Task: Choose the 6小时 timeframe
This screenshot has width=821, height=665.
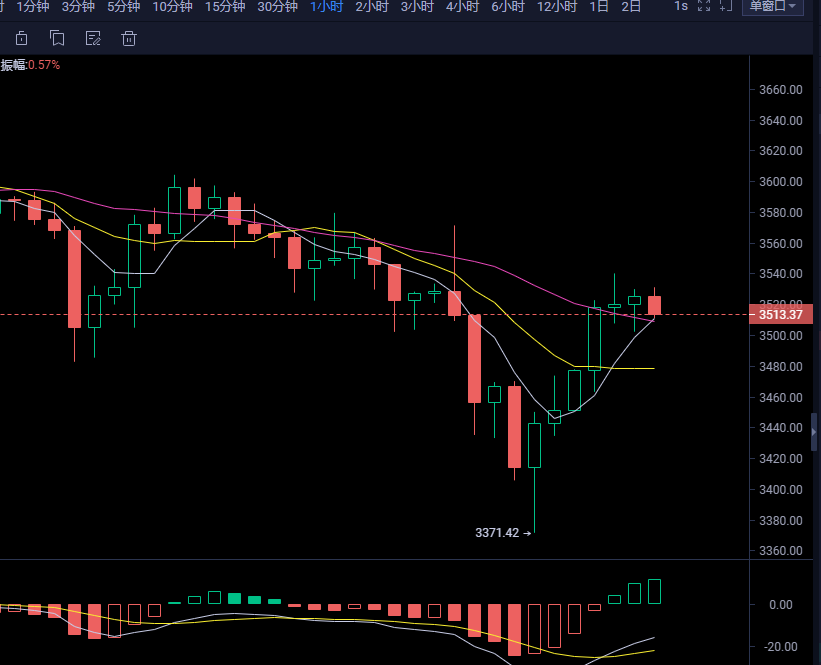Action: point(508,6)
